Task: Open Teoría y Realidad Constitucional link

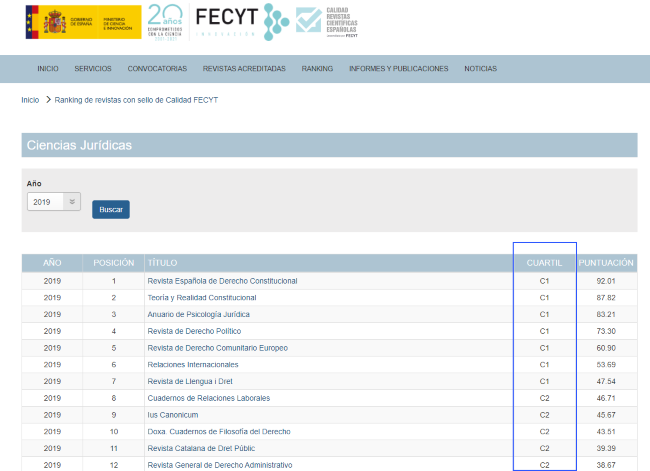Action: click(x=202, y=298)
